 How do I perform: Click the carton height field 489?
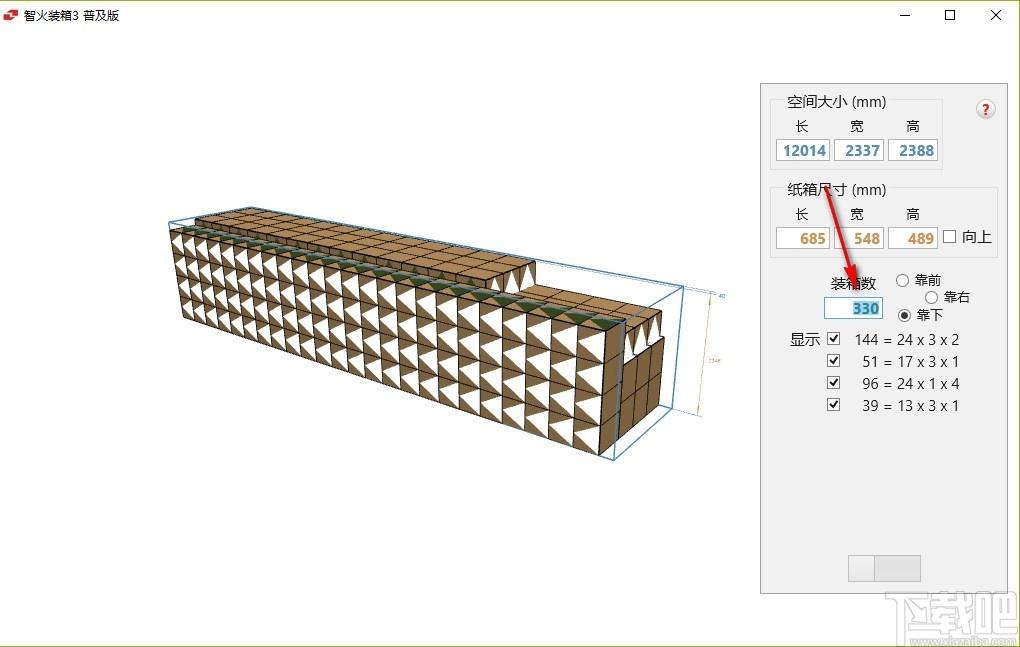pos(913,238)
